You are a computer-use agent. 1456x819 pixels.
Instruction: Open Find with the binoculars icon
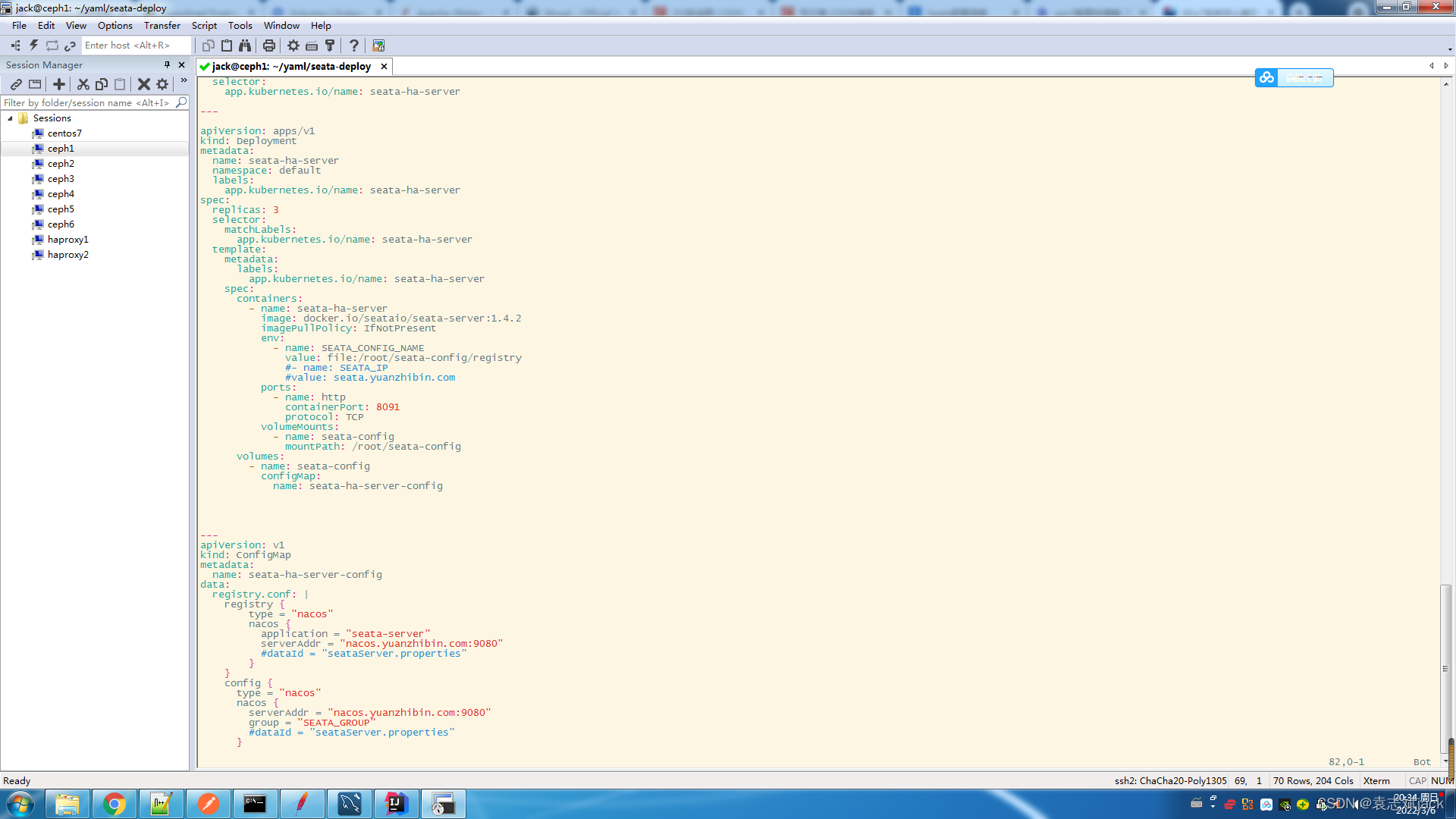(245, 45)
